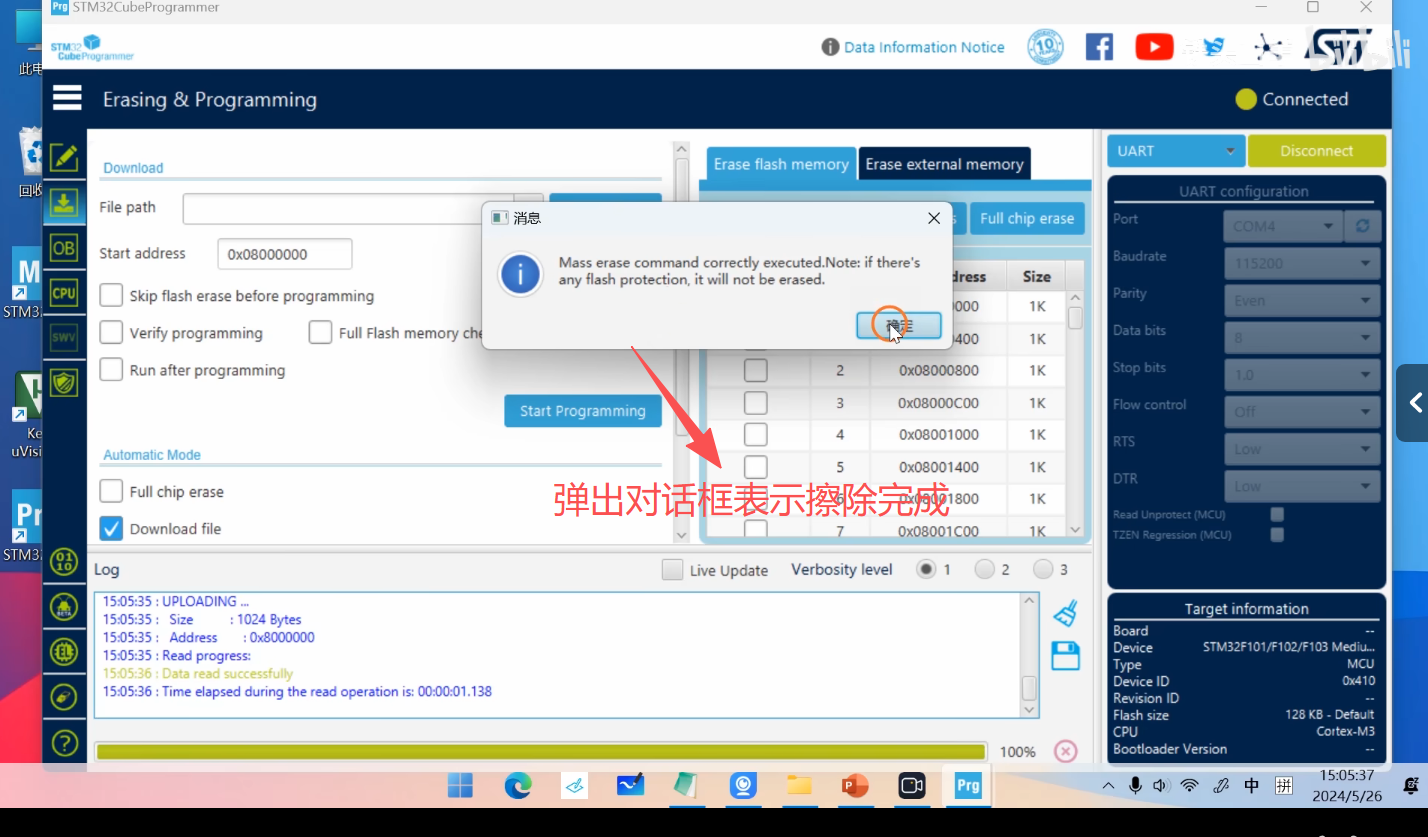1428x837 pixels.
Task: Set verbosity level to 2
Action: 985,569
